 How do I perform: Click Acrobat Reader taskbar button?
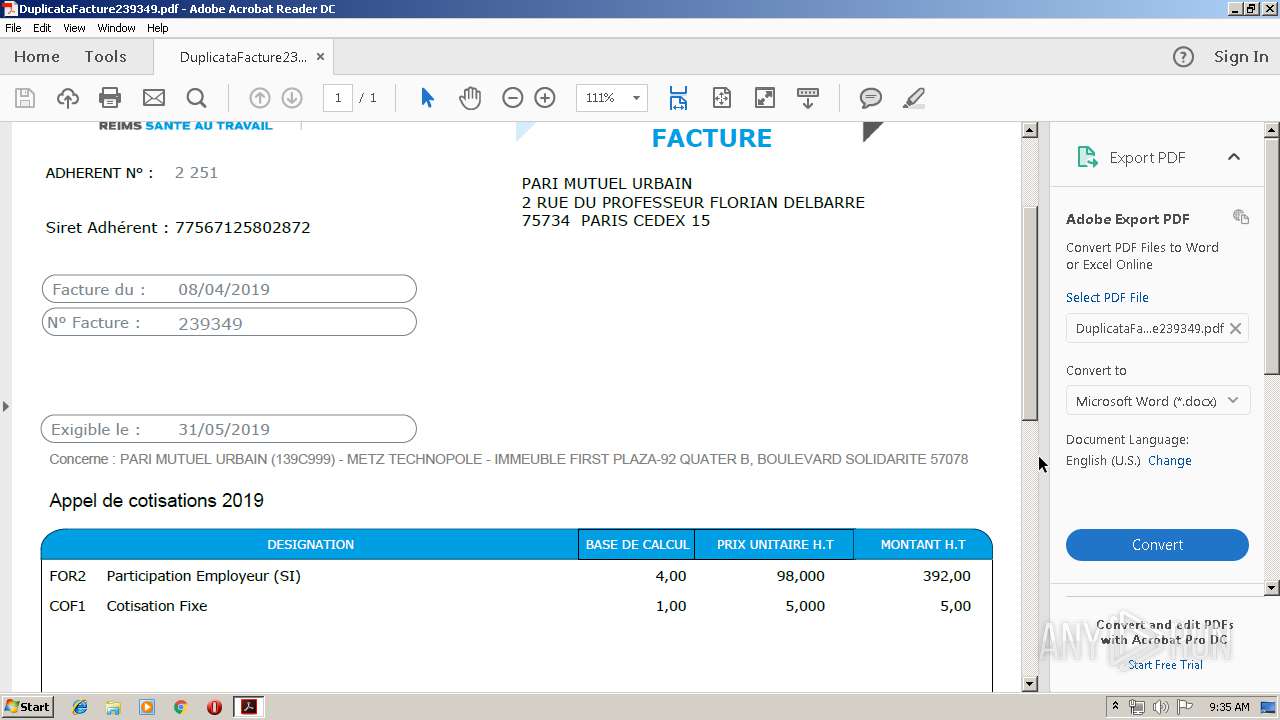coord(248,707)
